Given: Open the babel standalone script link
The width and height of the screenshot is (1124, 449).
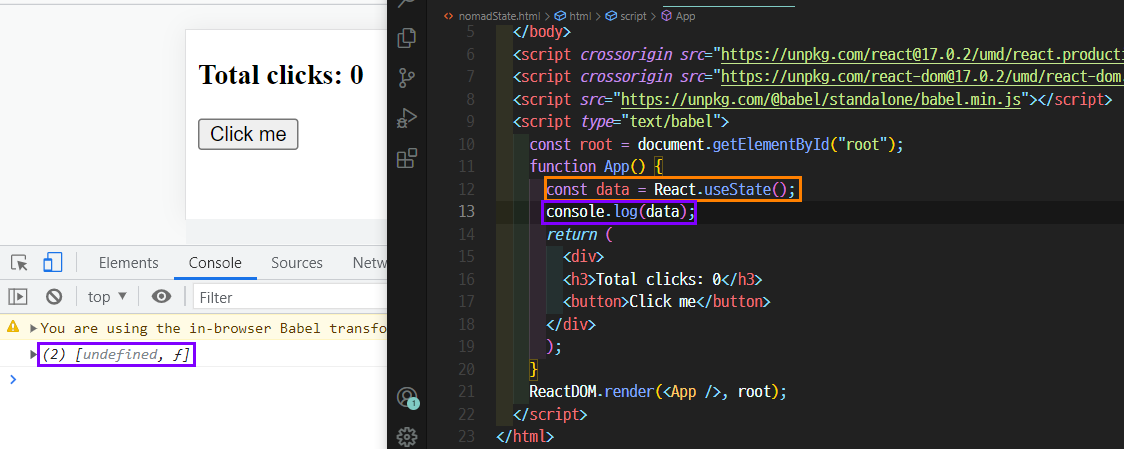Looking at the screenshot, I should 821,99.
